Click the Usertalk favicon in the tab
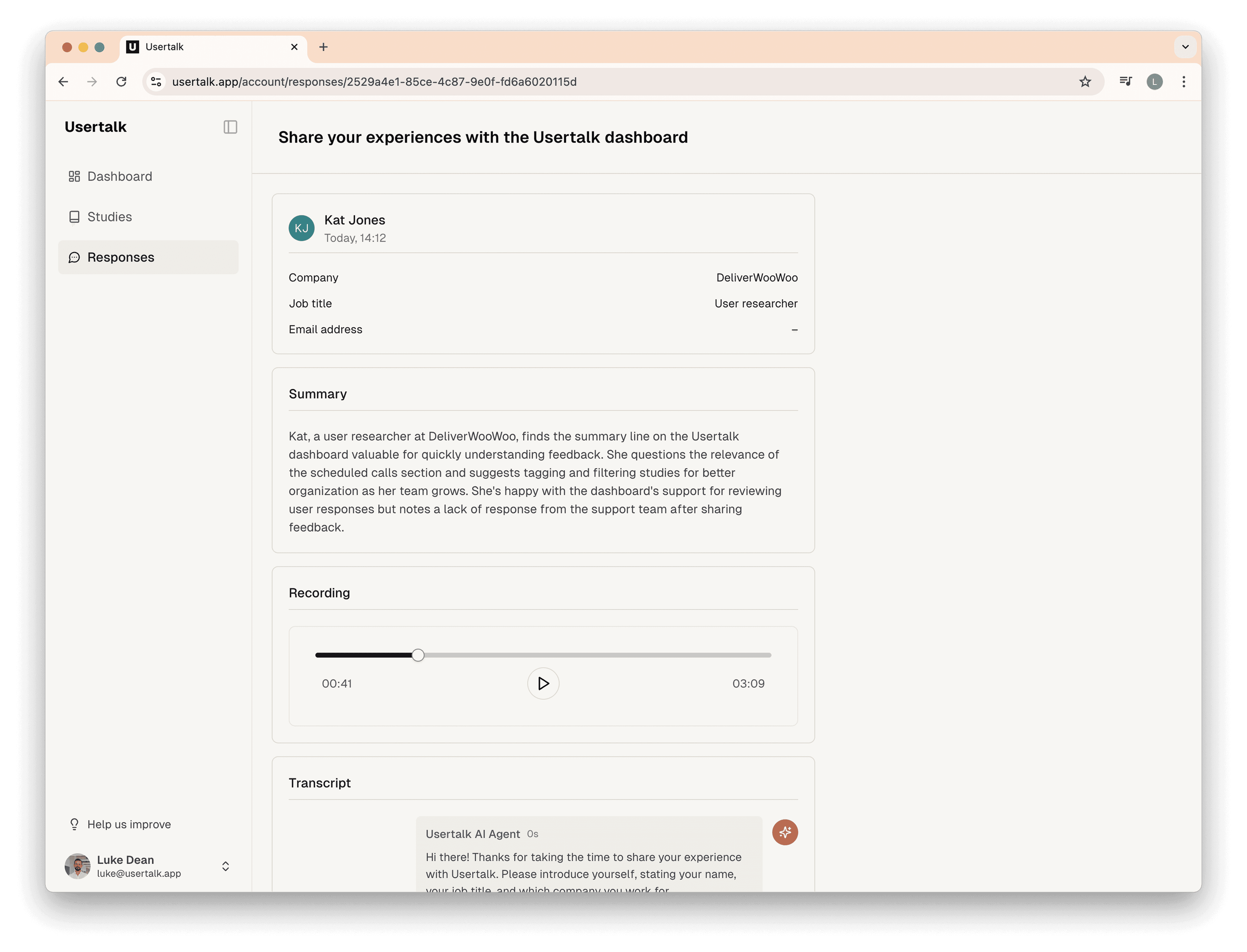The width and height of the screenshot is (1247, 952). [x=132, y=47]
